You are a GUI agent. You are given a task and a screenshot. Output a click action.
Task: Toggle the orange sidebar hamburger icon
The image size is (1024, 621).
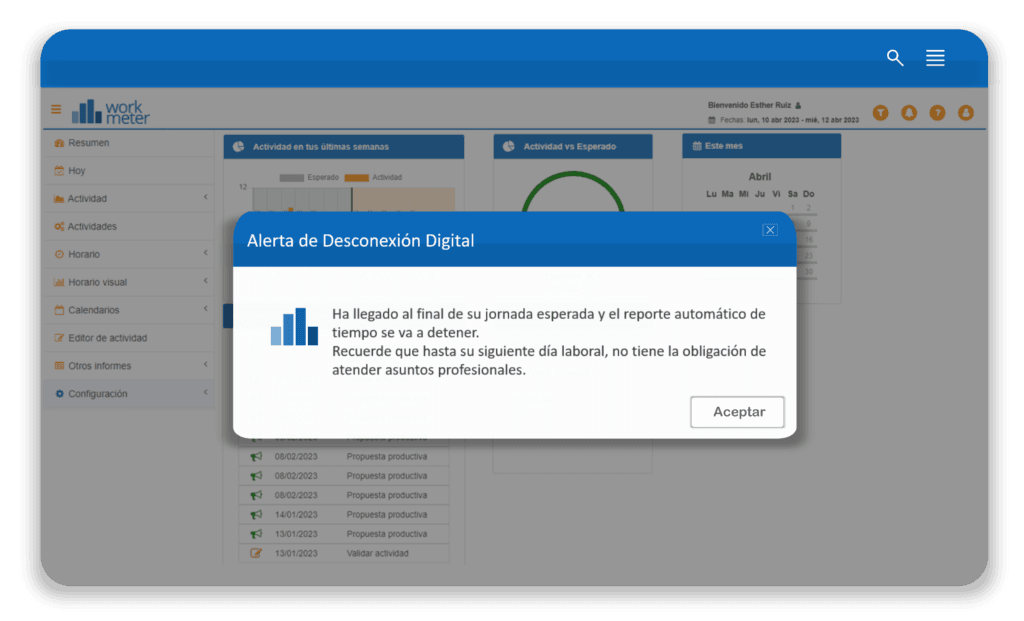click(x=56, y=110)
